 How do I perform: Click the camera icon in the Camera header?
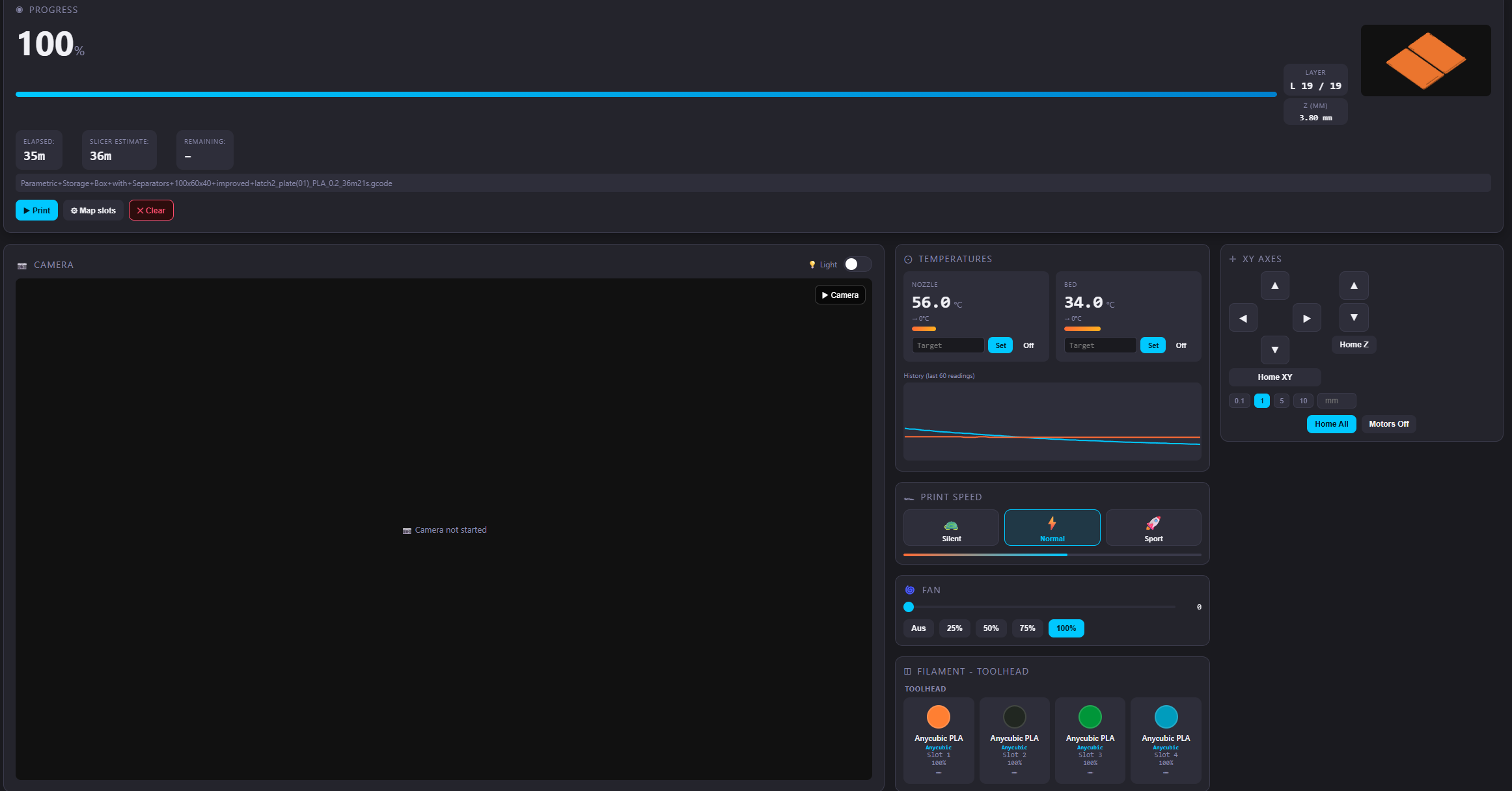(x=22, y=265)
